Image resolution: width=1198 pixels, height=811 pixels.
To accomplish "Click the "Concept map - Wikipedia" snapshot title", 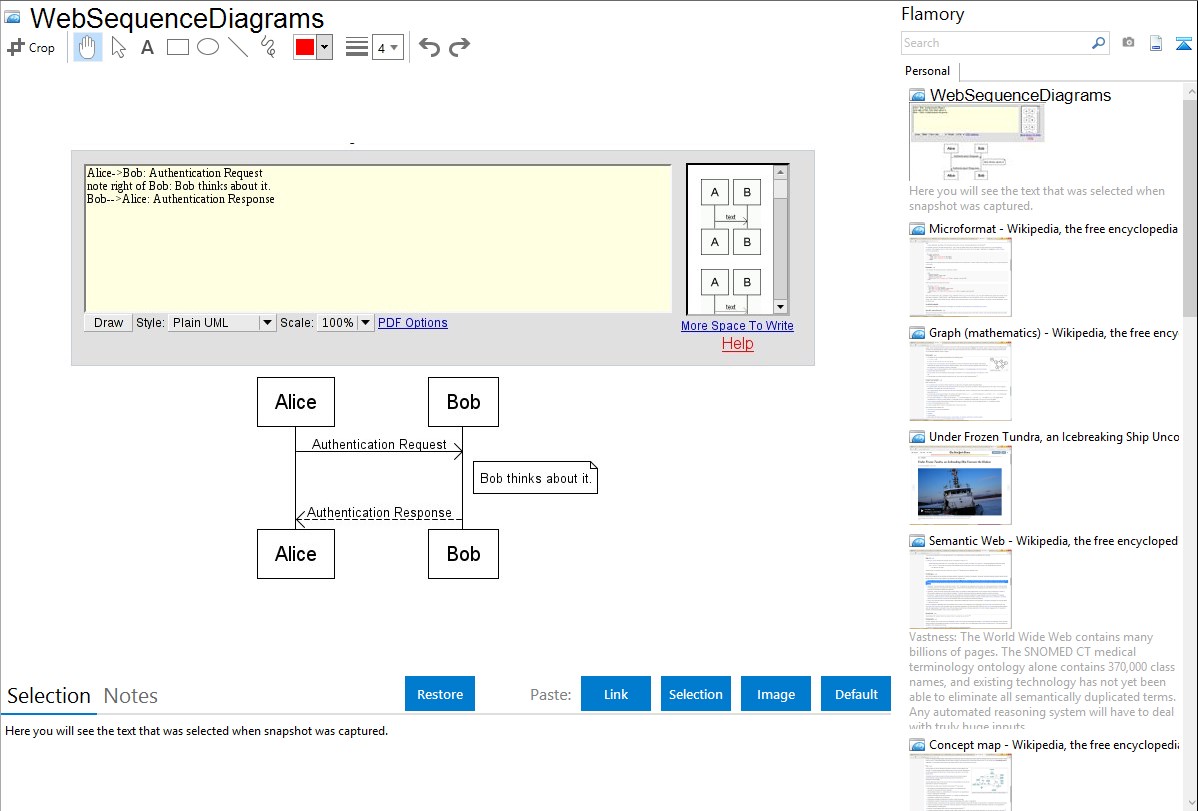I will point(1054,745).
